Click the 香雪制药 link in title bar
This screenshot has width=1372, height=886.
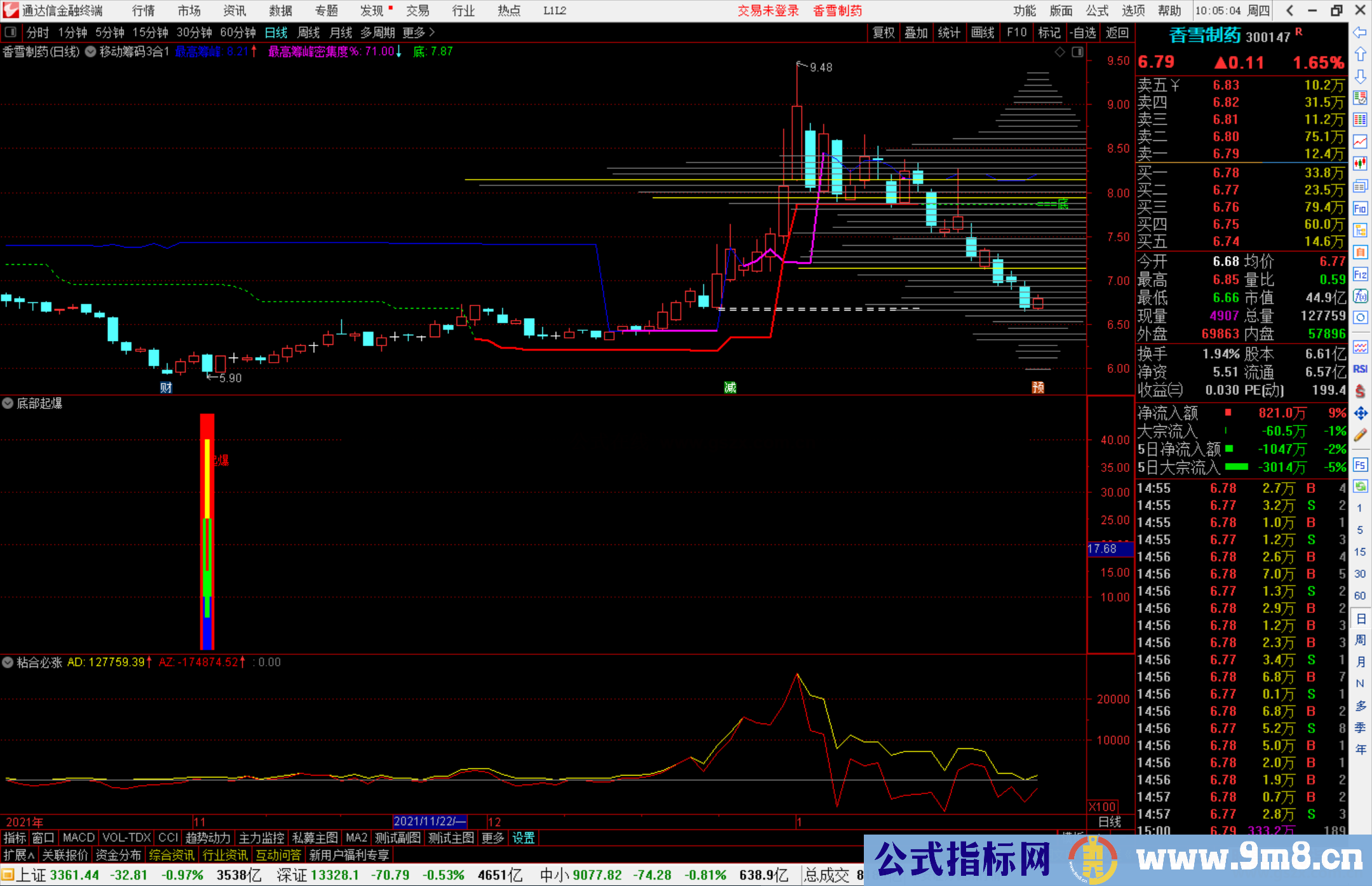837,11
